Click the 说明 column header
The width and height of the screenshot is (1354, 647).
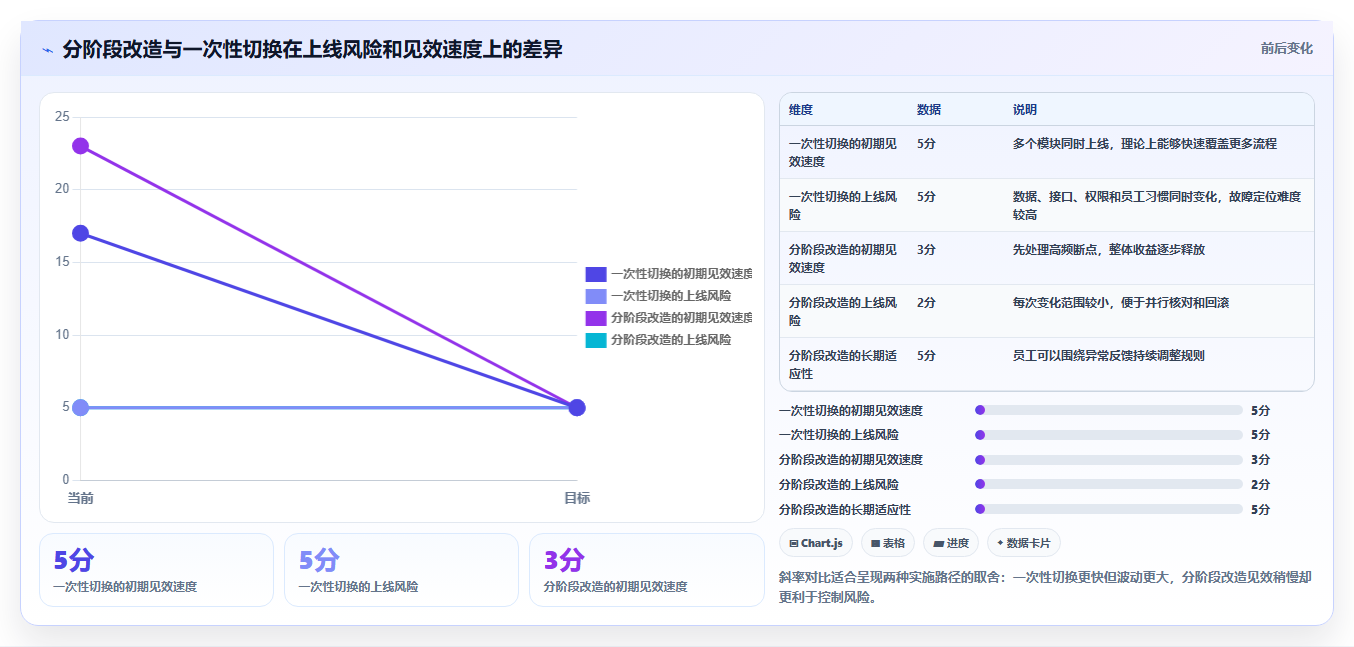tap(1025, 110)
